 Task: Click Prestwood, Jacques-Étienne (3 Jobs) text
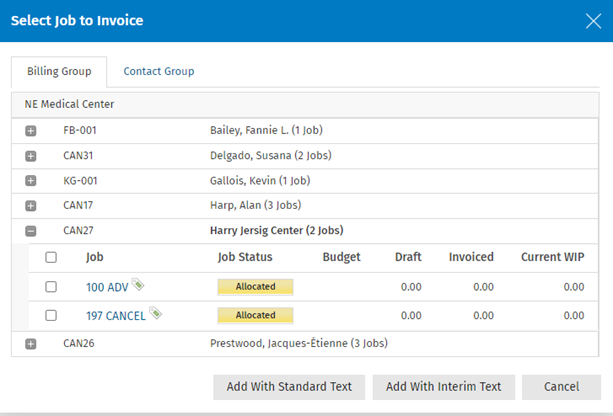click(299, 343)
